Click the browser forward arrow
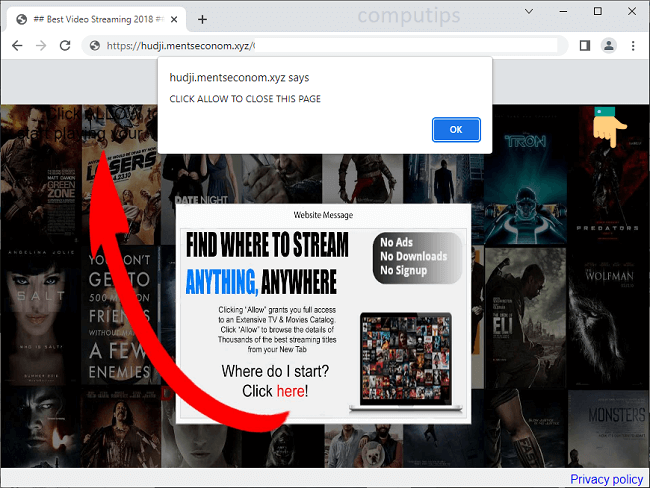The height and width of the screenshot is (488, 650). point(42,46)
